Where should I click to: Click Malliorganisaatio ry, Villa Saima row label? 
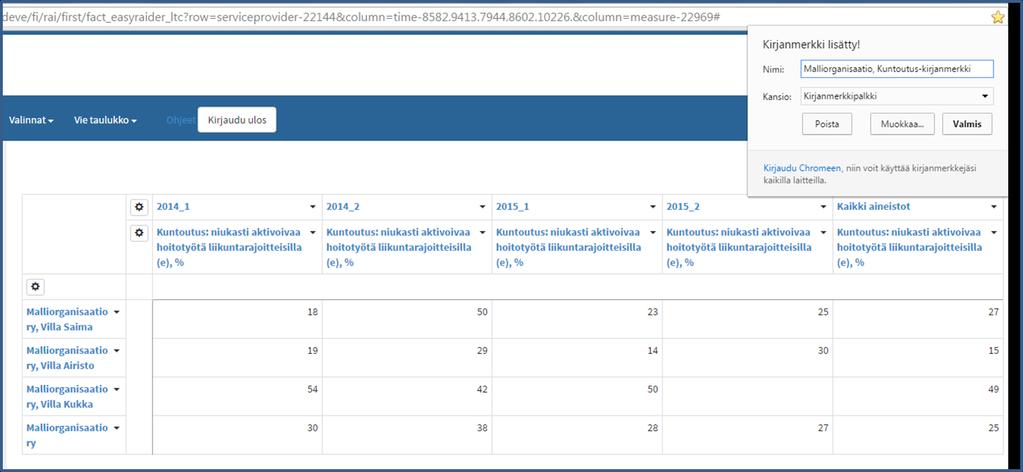67,319
